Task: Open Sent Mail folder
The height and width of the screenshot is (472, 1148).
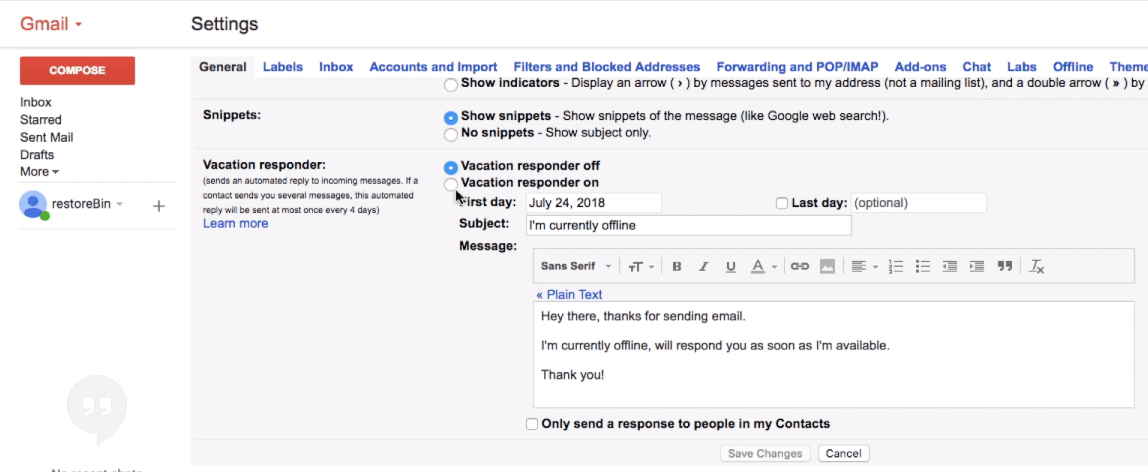Action: coord(47,138)
